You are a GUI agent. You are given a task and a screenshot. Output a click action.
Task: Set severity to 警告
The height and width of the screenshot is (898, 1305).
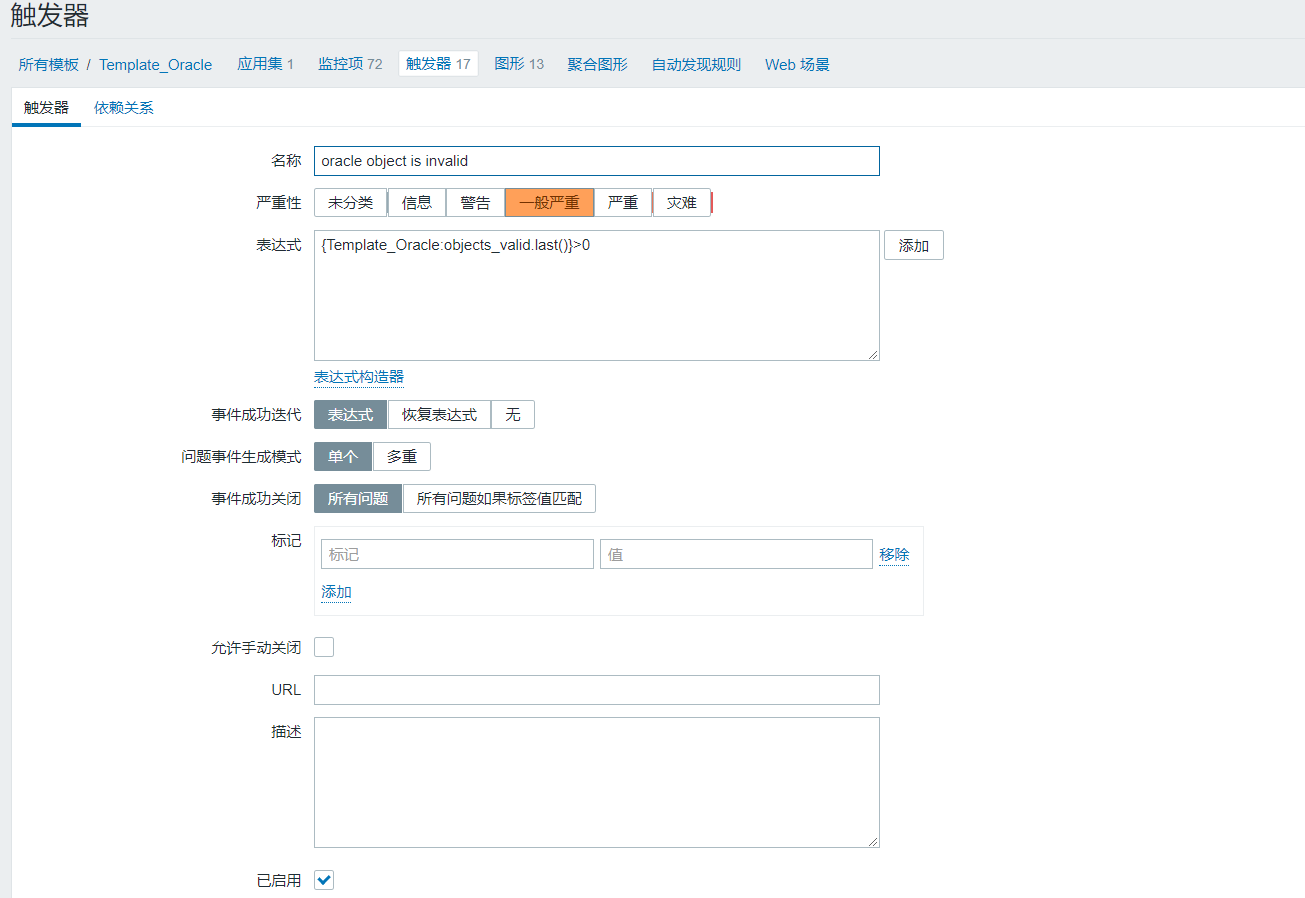coord(475,202)
